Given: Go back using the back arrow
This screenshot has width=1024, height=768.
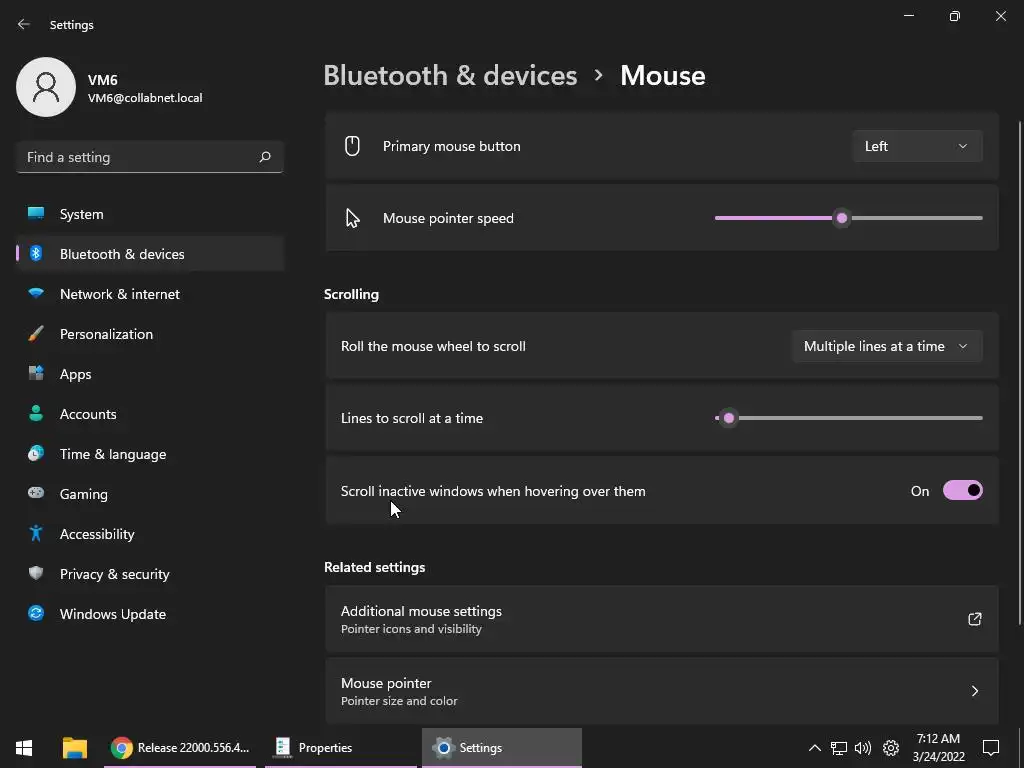Looking at the screenshot, I should click(x=24, y=24).
